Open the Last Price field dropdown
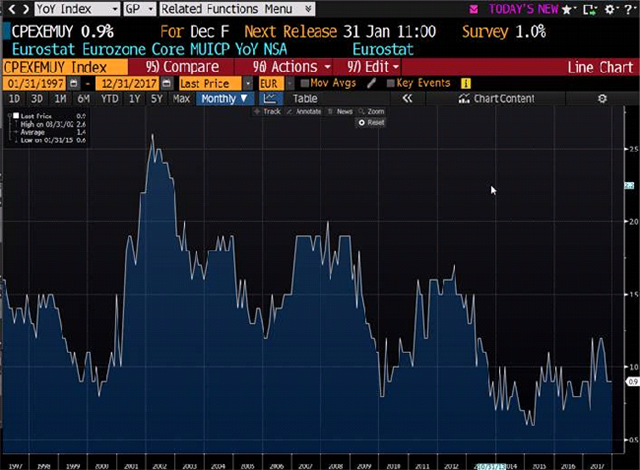Viewport: 640px width, 470px height. (x=213, y=82)
